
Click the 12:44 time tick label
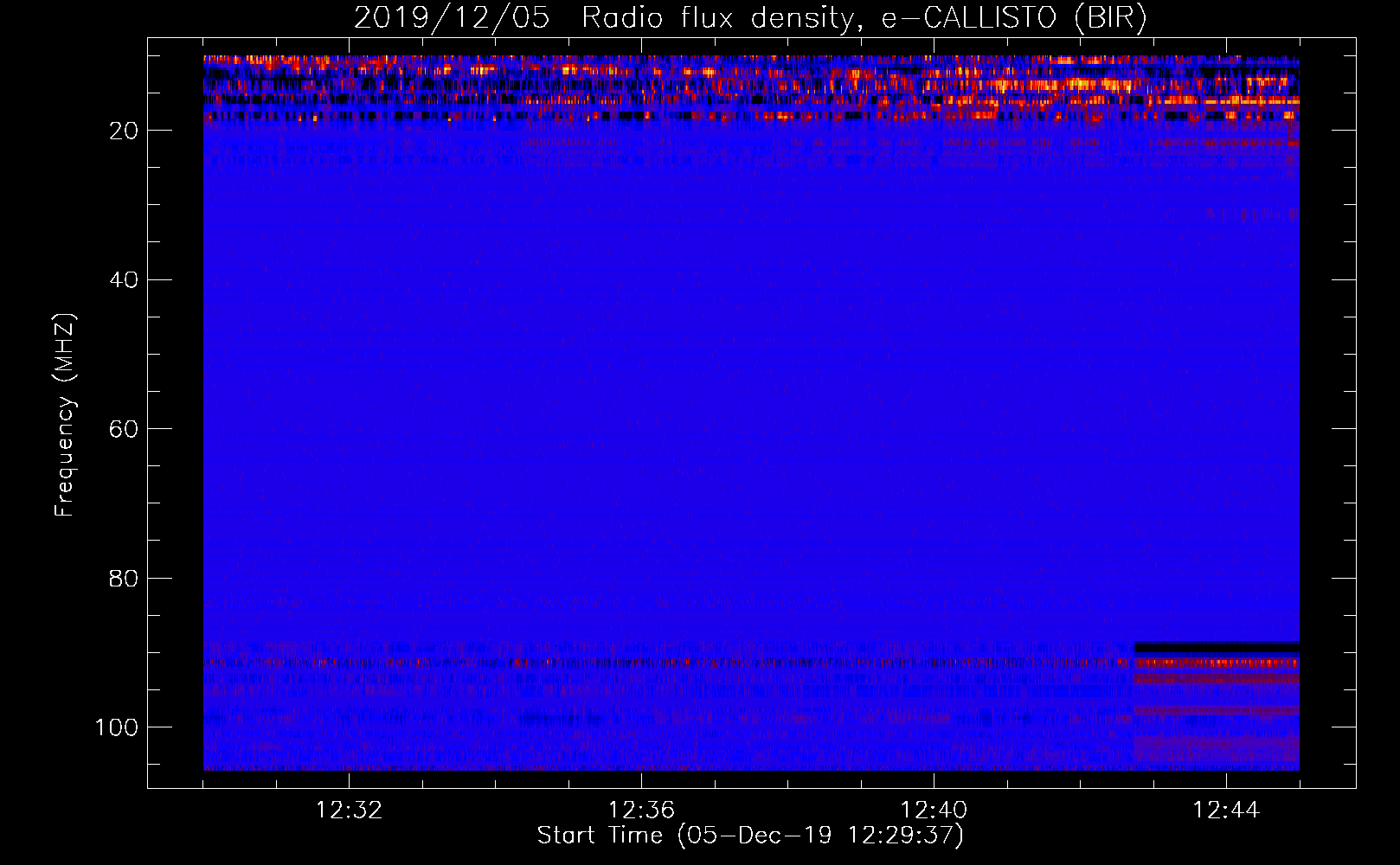[1226, 811]
